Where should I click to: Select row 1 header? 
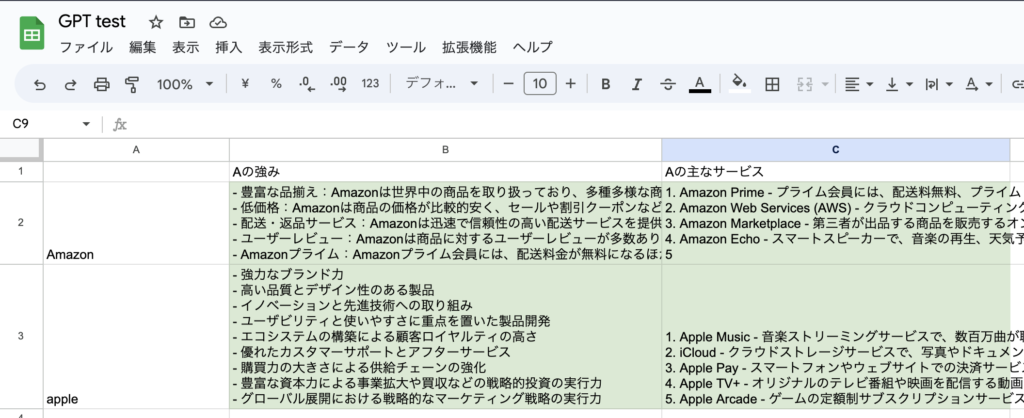[x=21, y=171]
